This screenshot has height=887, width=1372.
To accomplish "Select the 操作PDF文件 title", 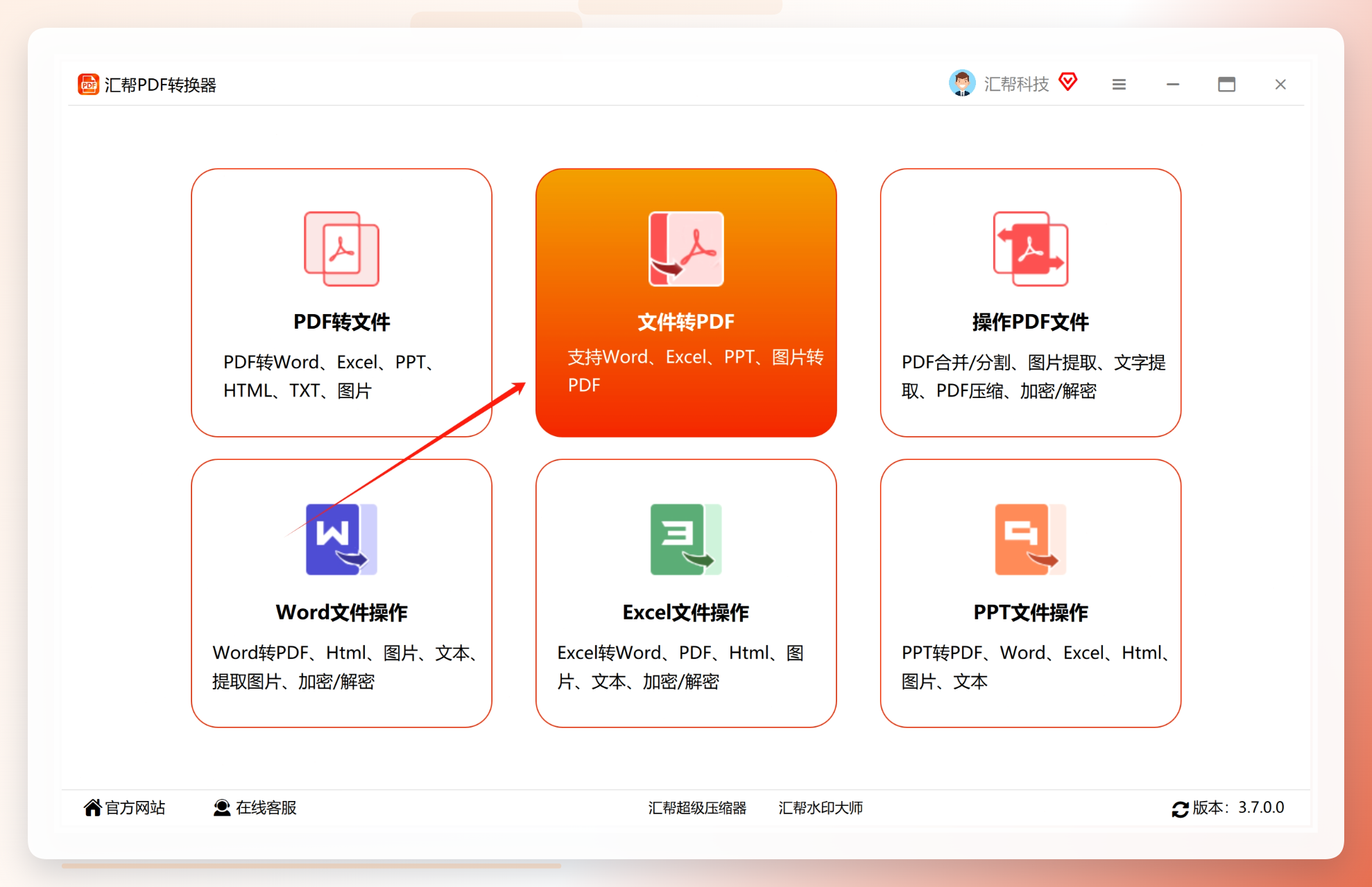I will (x=1030, y=322).
